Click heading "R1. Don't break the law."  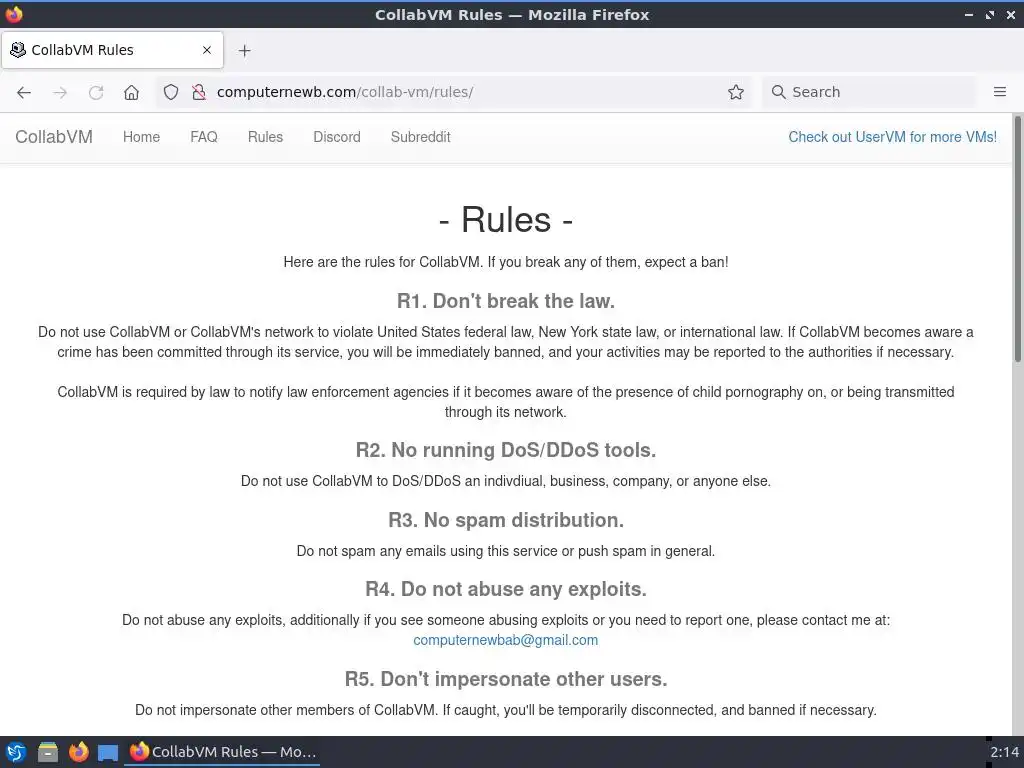(x=505, y=301)
